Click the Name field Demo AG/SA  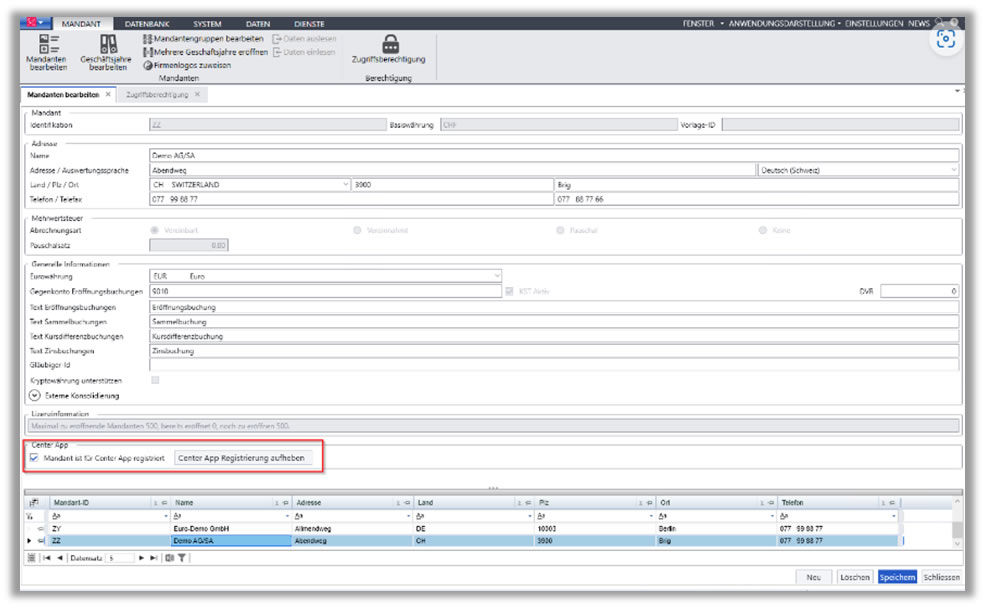pyautogui.click(x=554, y=155)
